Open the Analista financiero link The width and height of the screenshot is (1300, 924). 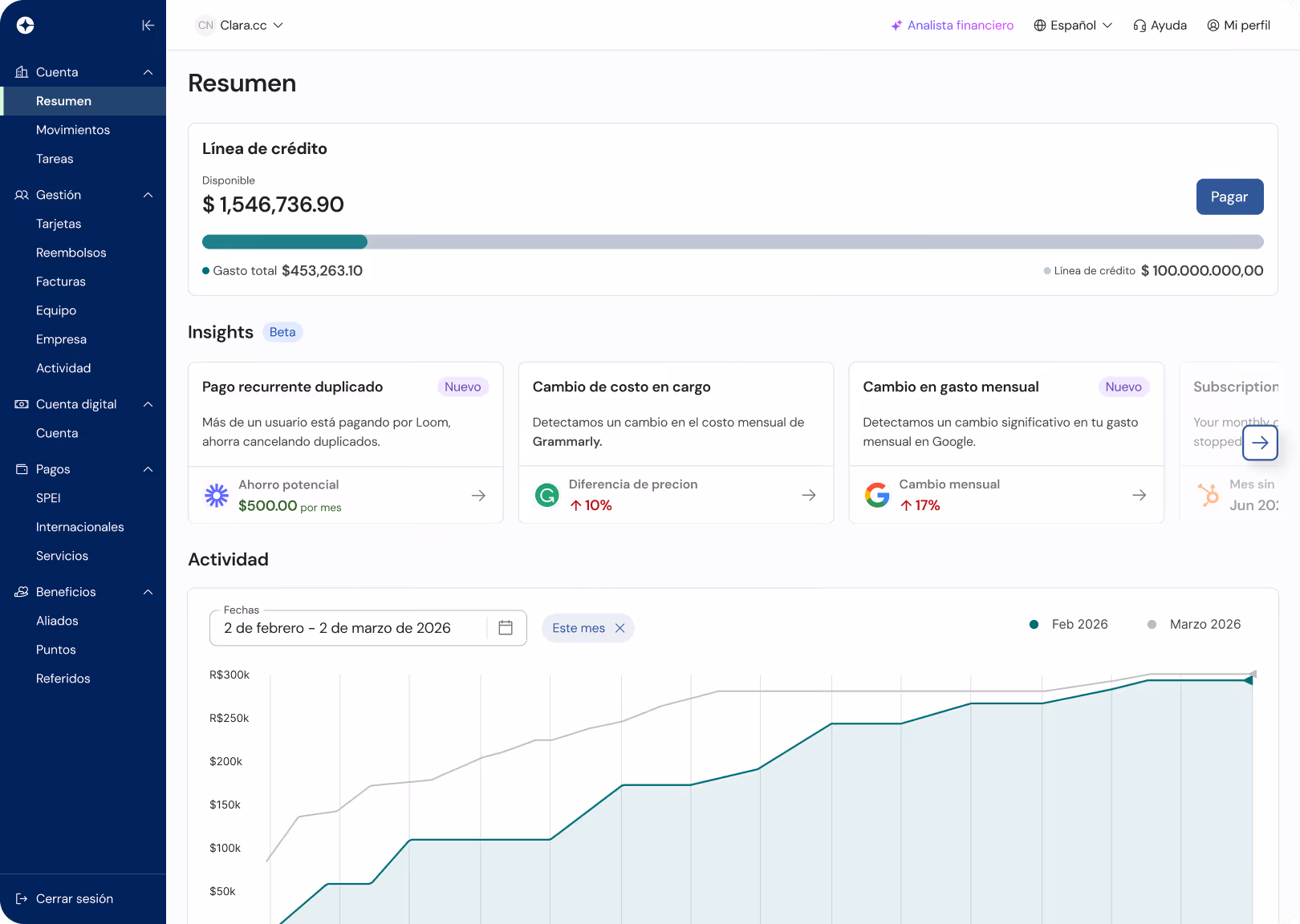click(953, 25)
